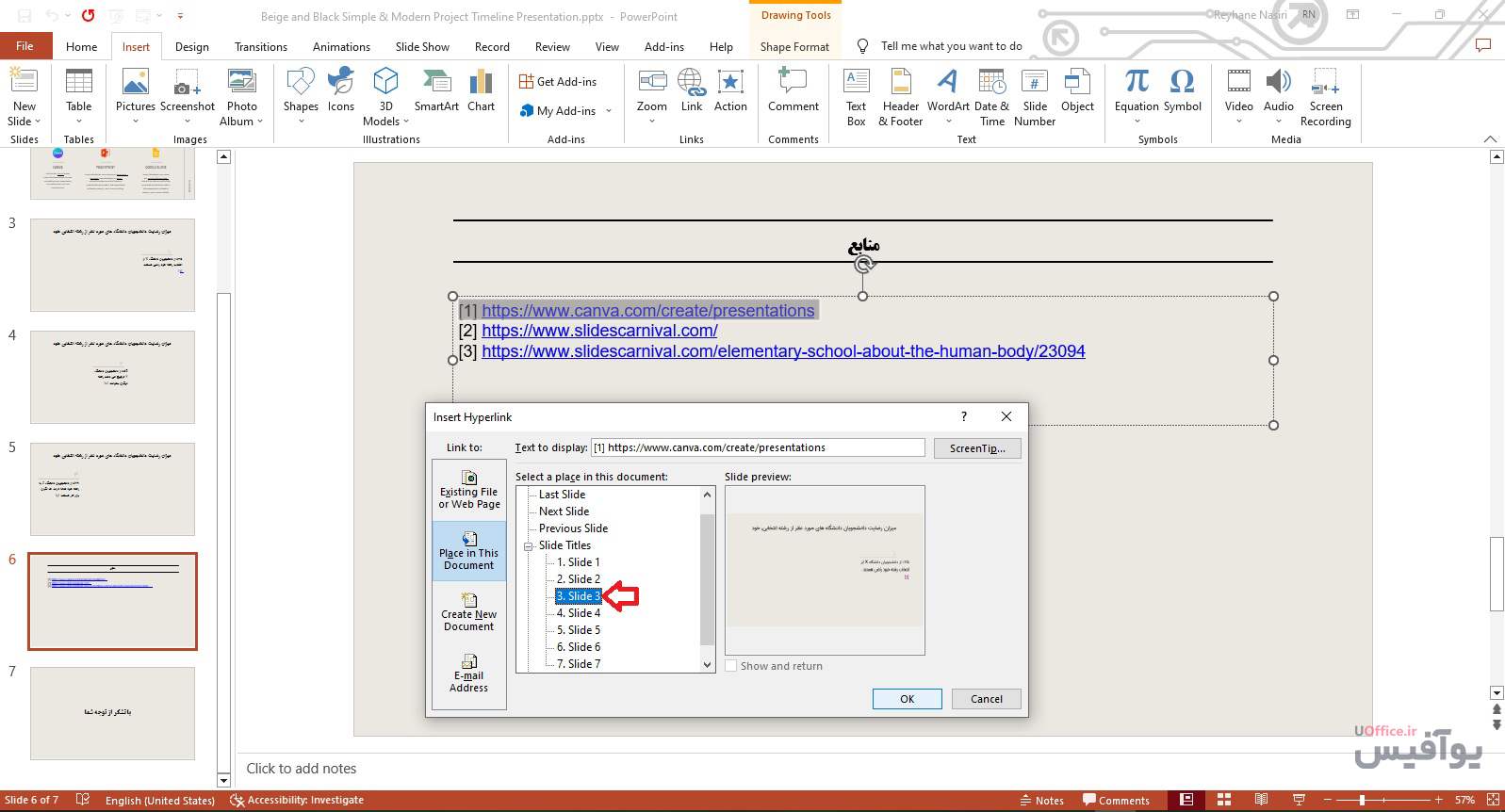Switch to the Design tab
The height and width of the screenshot is (812, 1505).
point(191,47)
